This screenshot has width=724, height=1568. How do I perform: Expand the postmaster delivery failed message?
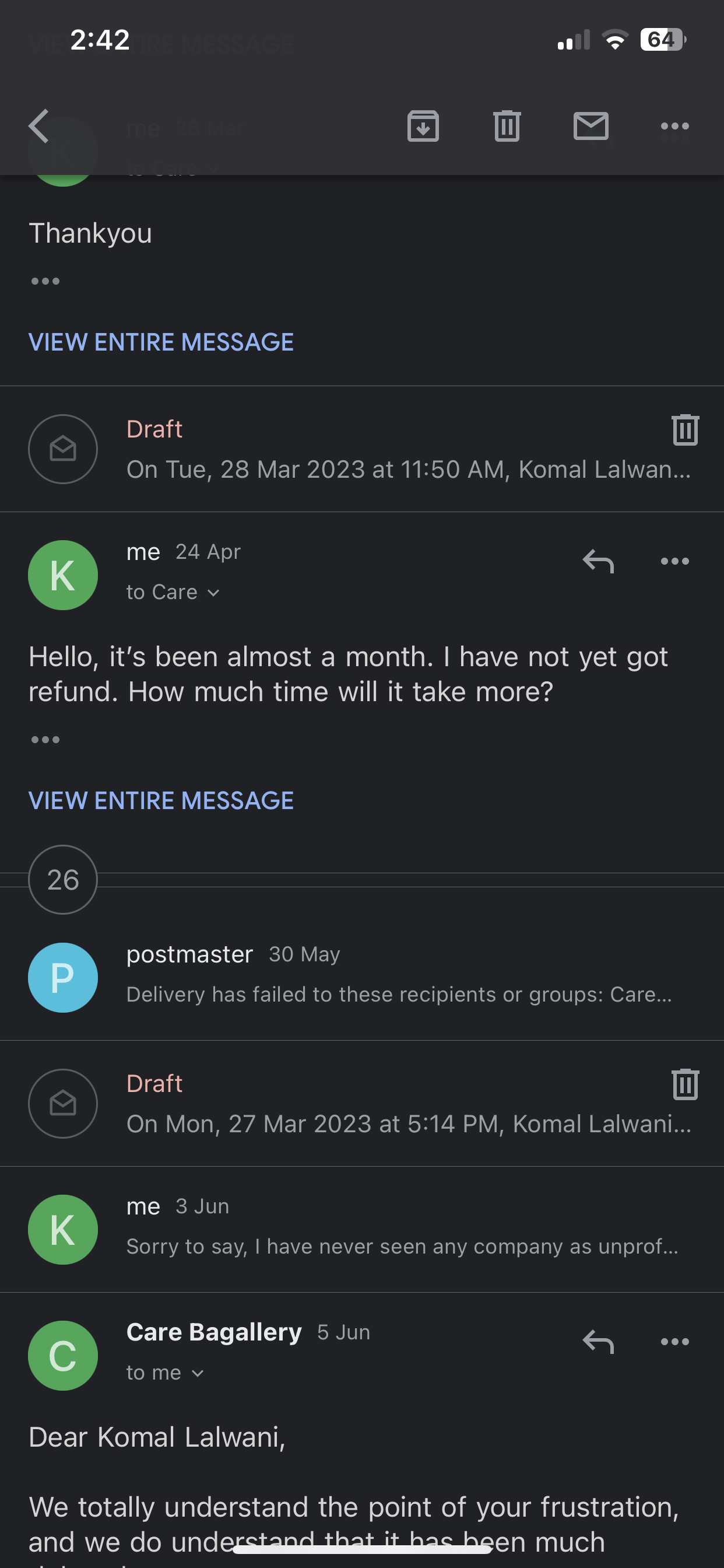pyautogui.click(x=362, y=977)
